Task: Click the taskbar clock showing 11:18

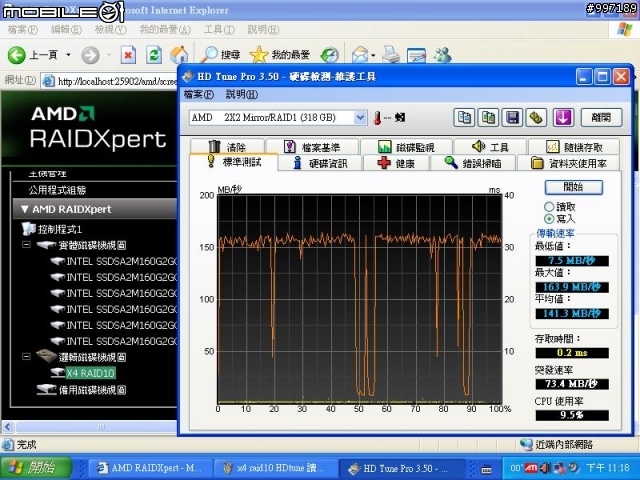Action: pyautogui.click(x=608, y=468)
